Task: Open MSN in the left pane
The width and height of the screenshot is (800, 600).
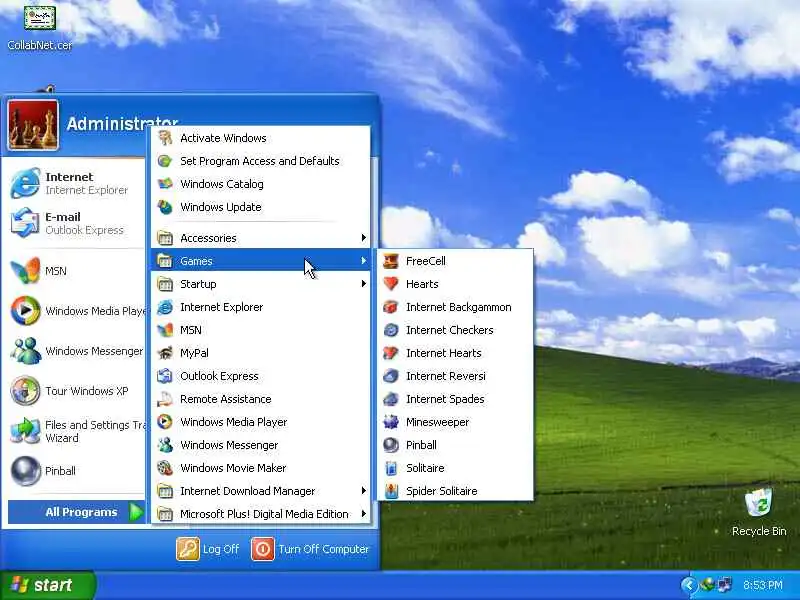Action: pos(76,271)
